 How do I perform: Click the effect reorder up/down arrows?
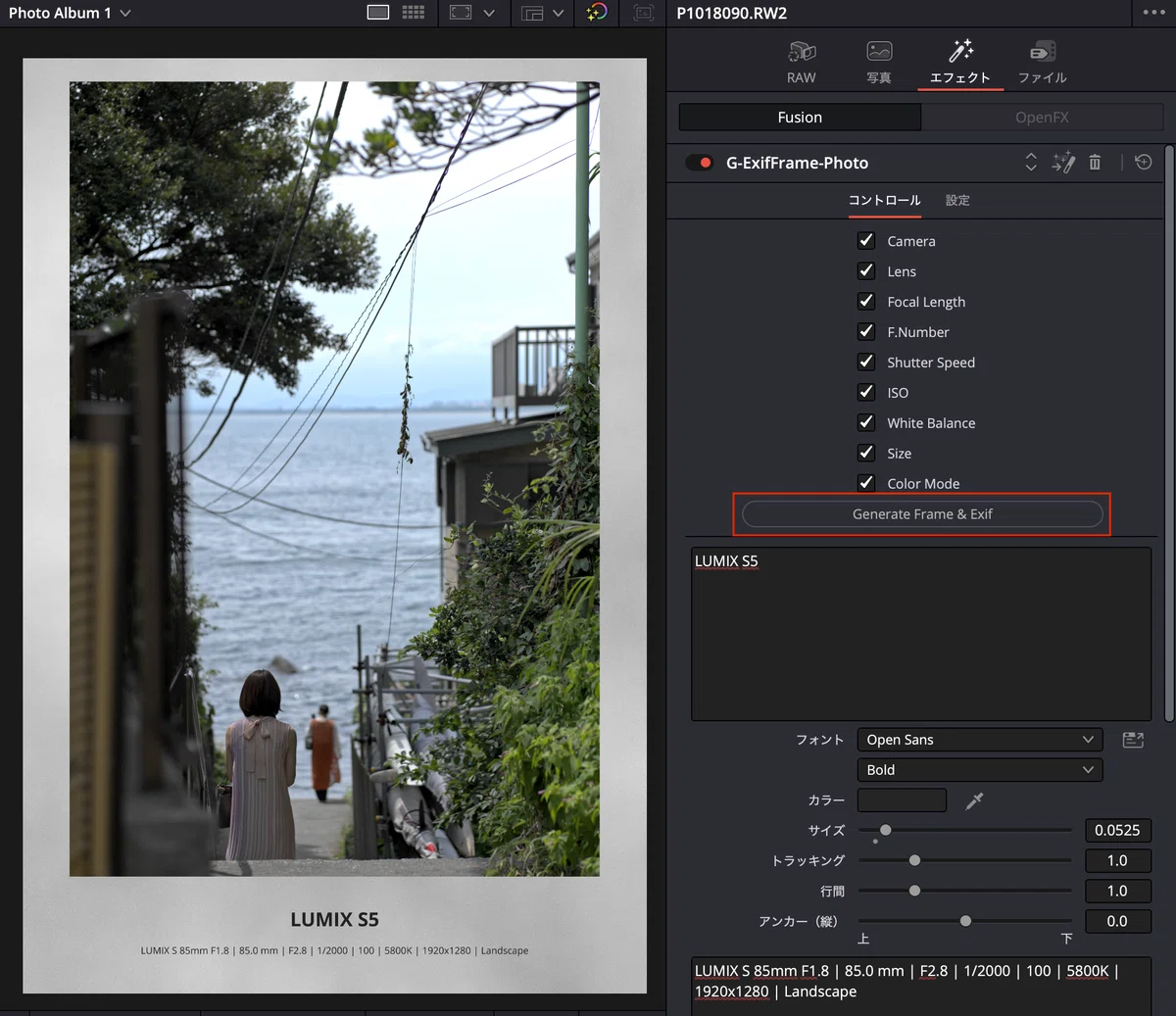[1031, 163]
